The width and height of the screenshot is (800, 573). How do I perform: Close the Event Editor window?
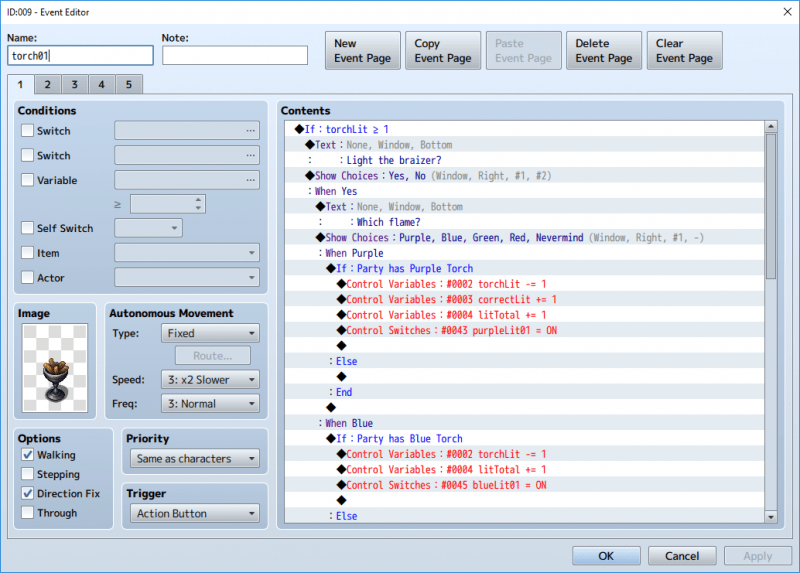[787, 12]
